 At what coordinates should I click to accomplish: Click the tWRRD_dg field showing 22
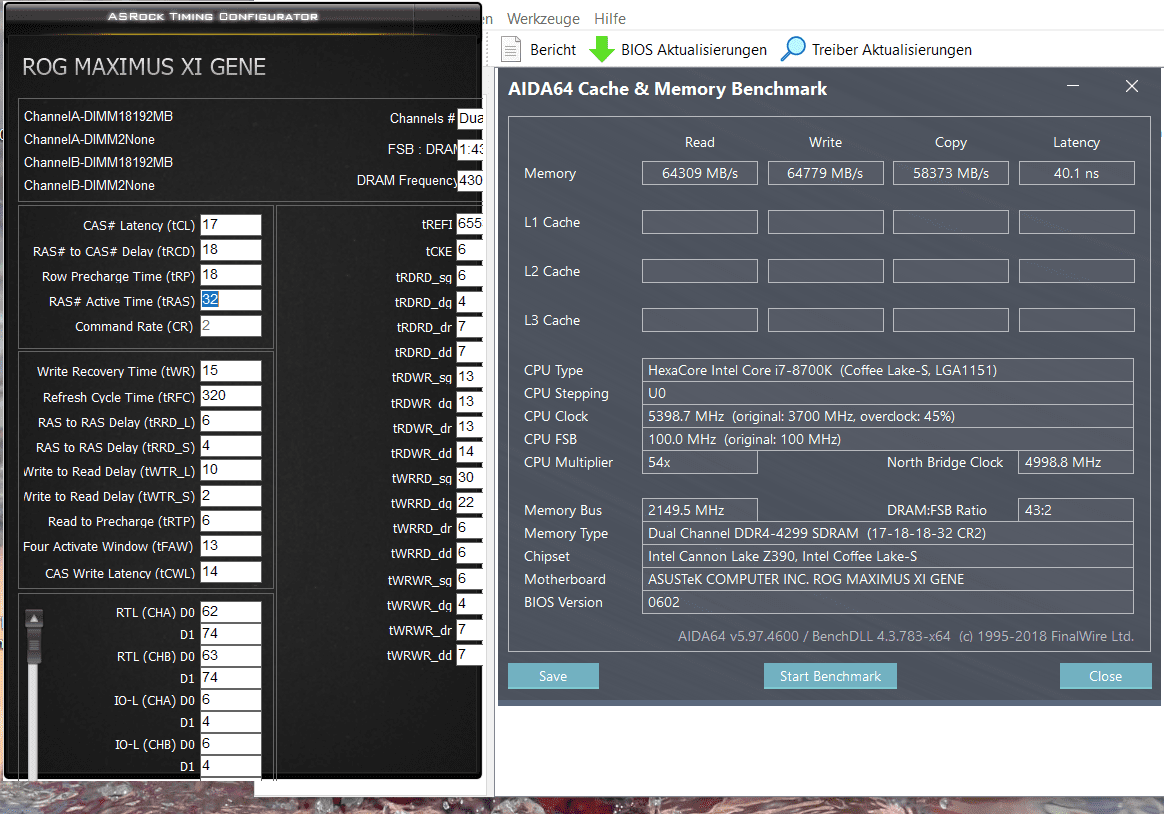pos(469,503)
